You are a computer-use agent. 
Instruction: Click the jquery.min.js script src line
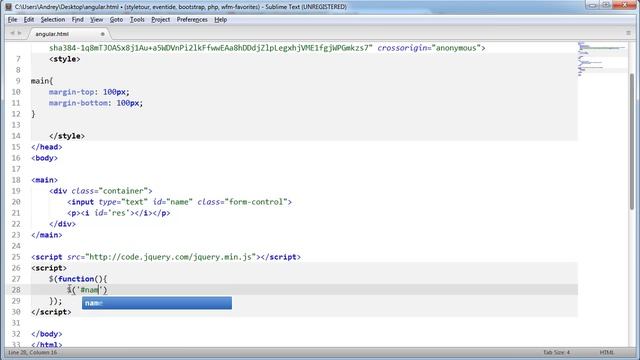click(166, 257)
